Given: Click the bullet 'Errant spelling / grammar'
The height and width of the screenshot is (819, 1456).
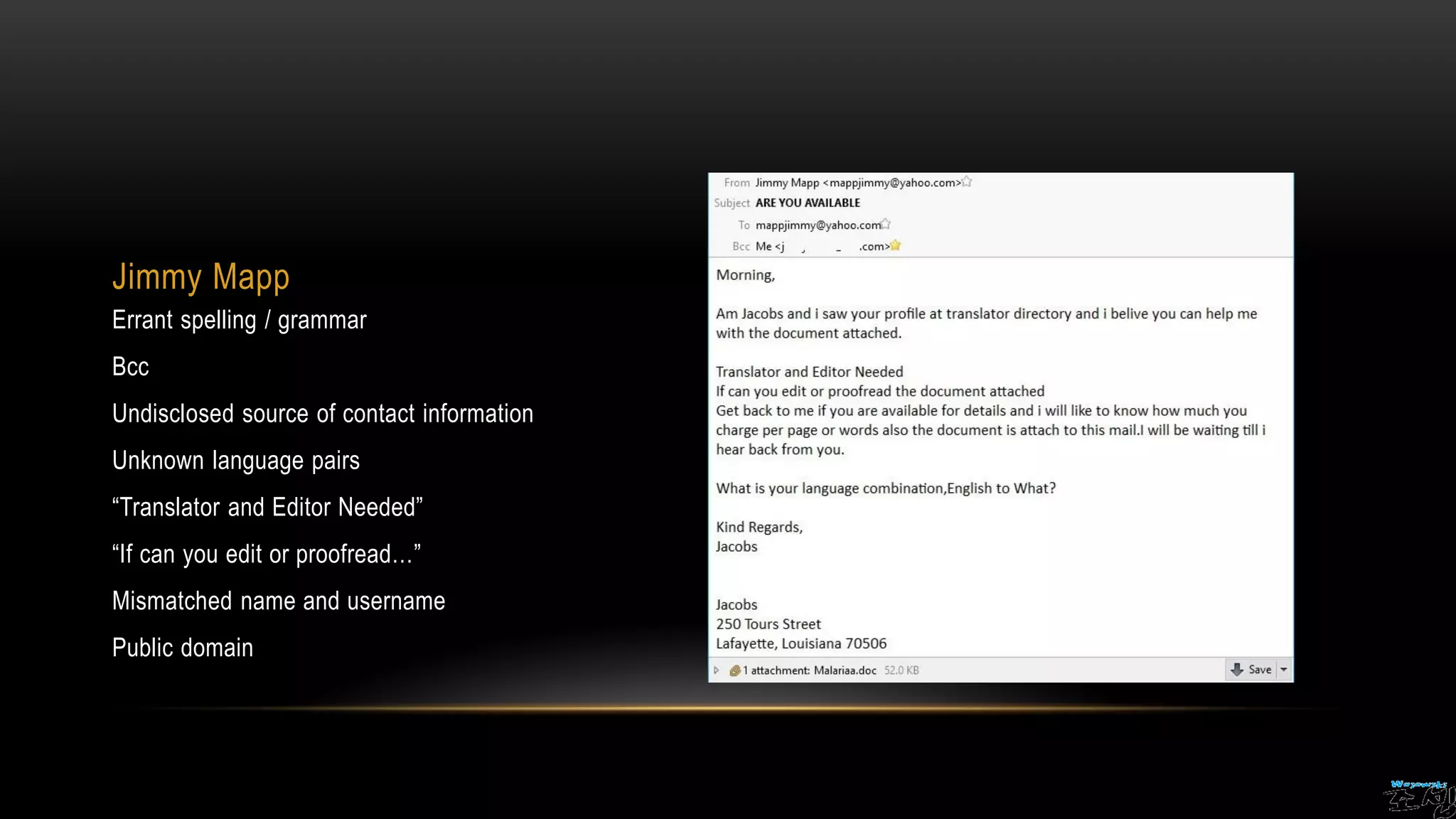Looking at the screenshot, I should point(240,320).
